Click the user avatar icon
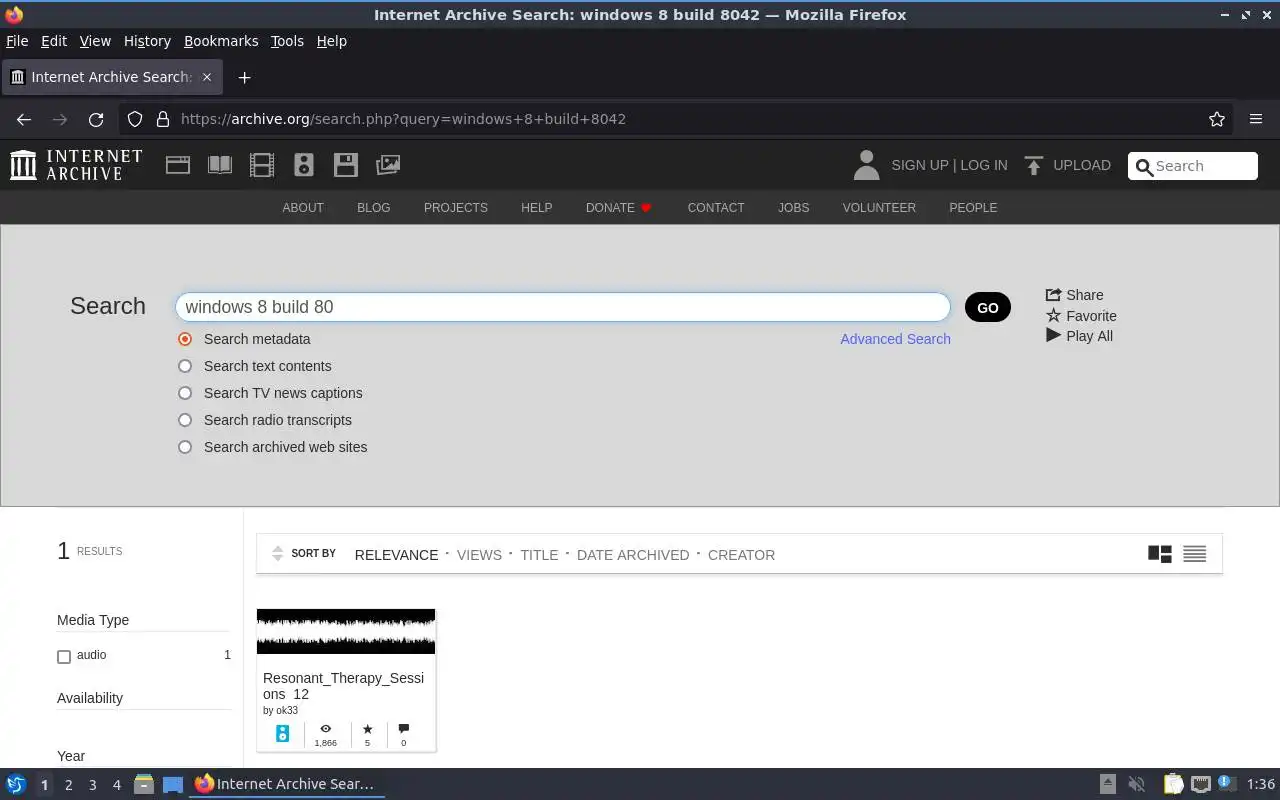 (867, 165)
